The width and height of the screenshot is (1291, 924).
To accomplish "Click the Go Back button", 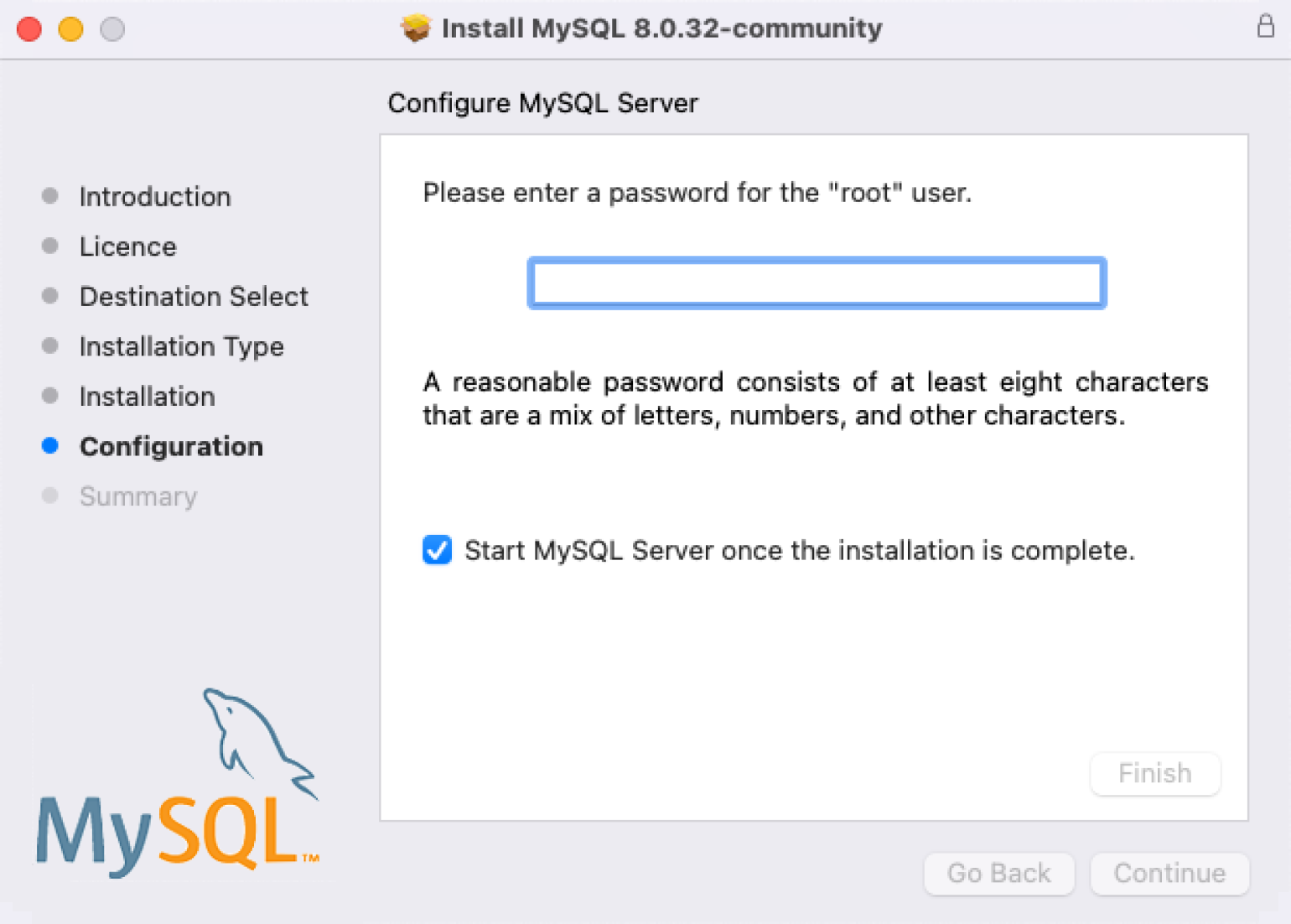I will 999,874.
